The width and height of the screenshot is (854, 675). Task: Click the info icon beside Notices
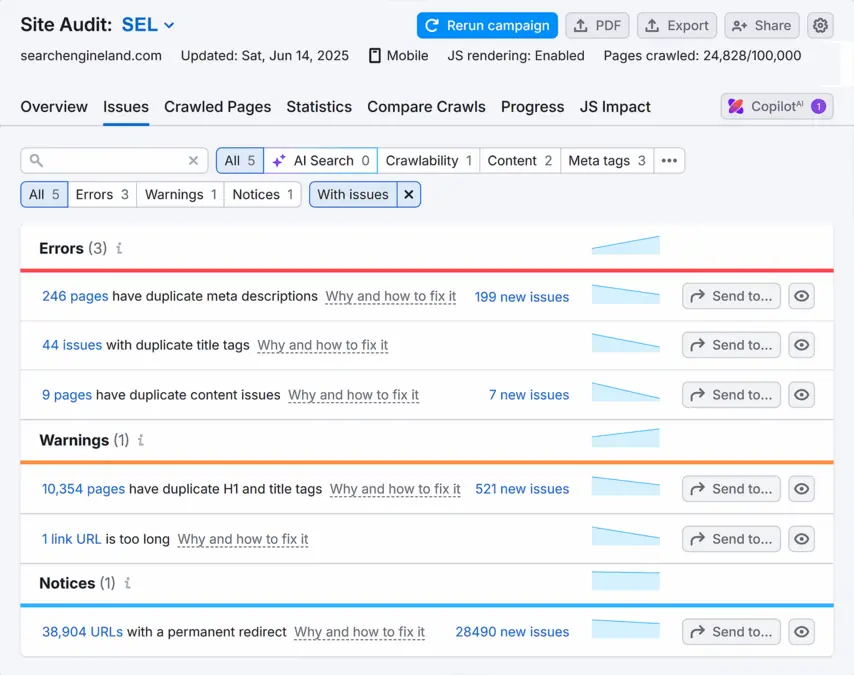(127, 583)
